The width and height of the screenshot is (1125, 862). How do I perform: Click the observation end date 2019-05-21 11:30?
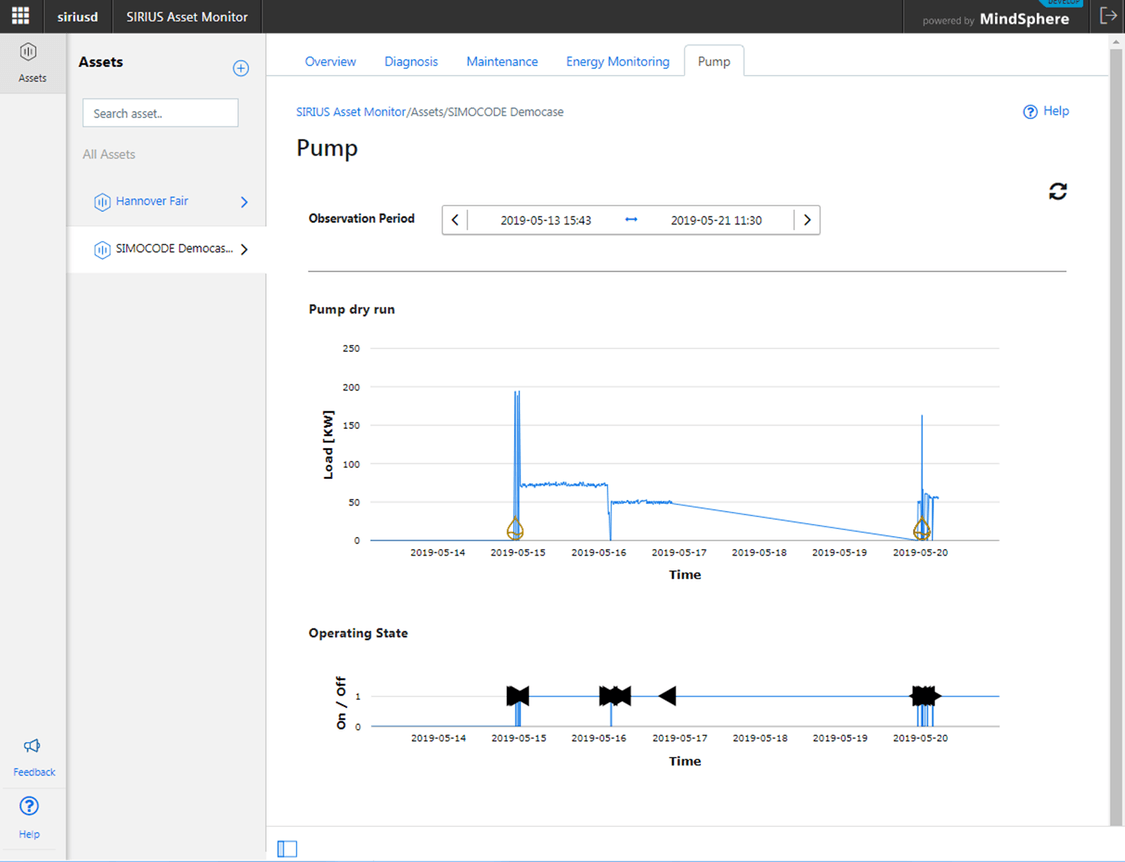click(x=716, y=220)
